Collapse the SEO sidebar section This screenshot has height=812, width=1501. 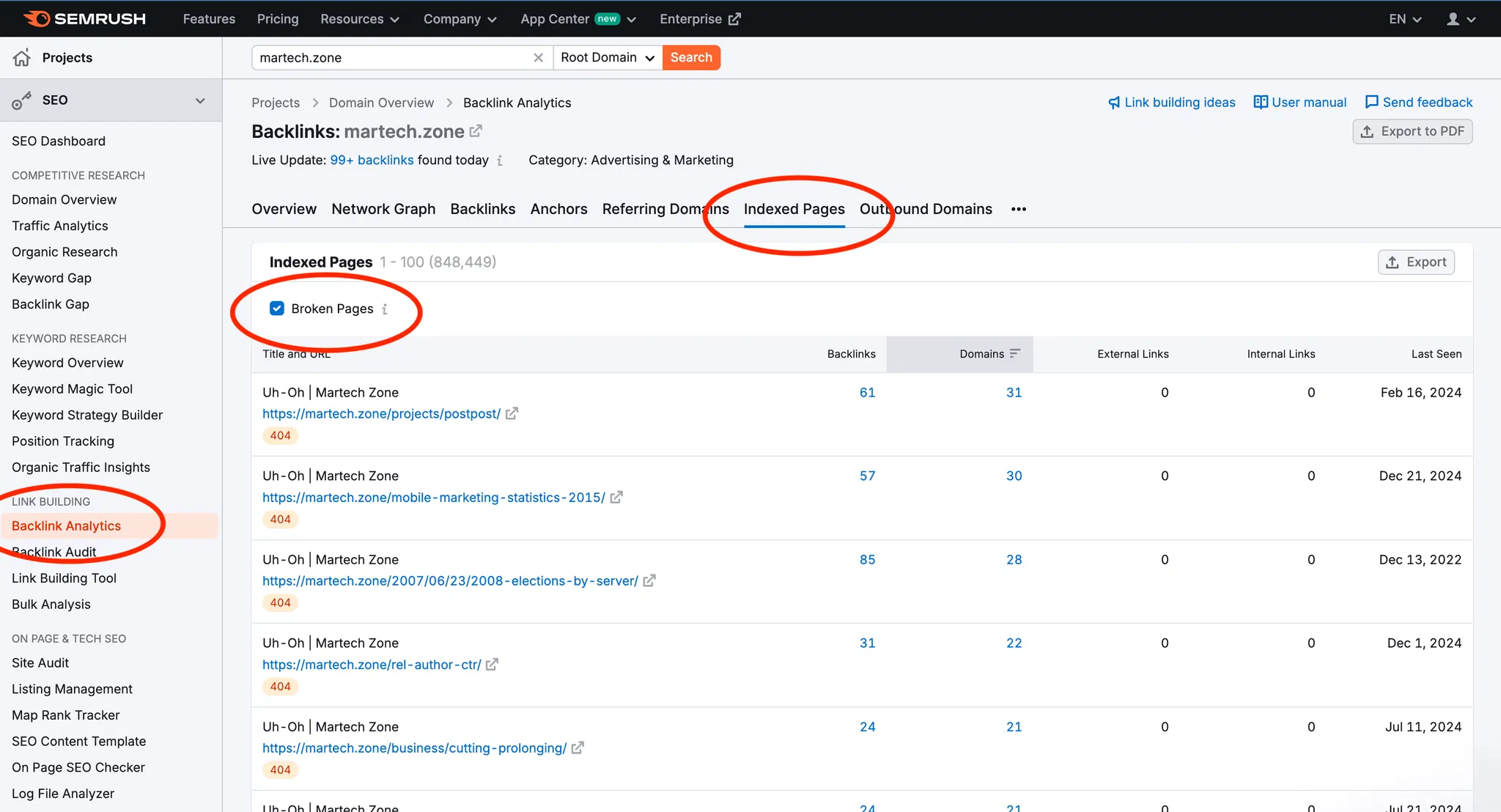tap(199, 100)
